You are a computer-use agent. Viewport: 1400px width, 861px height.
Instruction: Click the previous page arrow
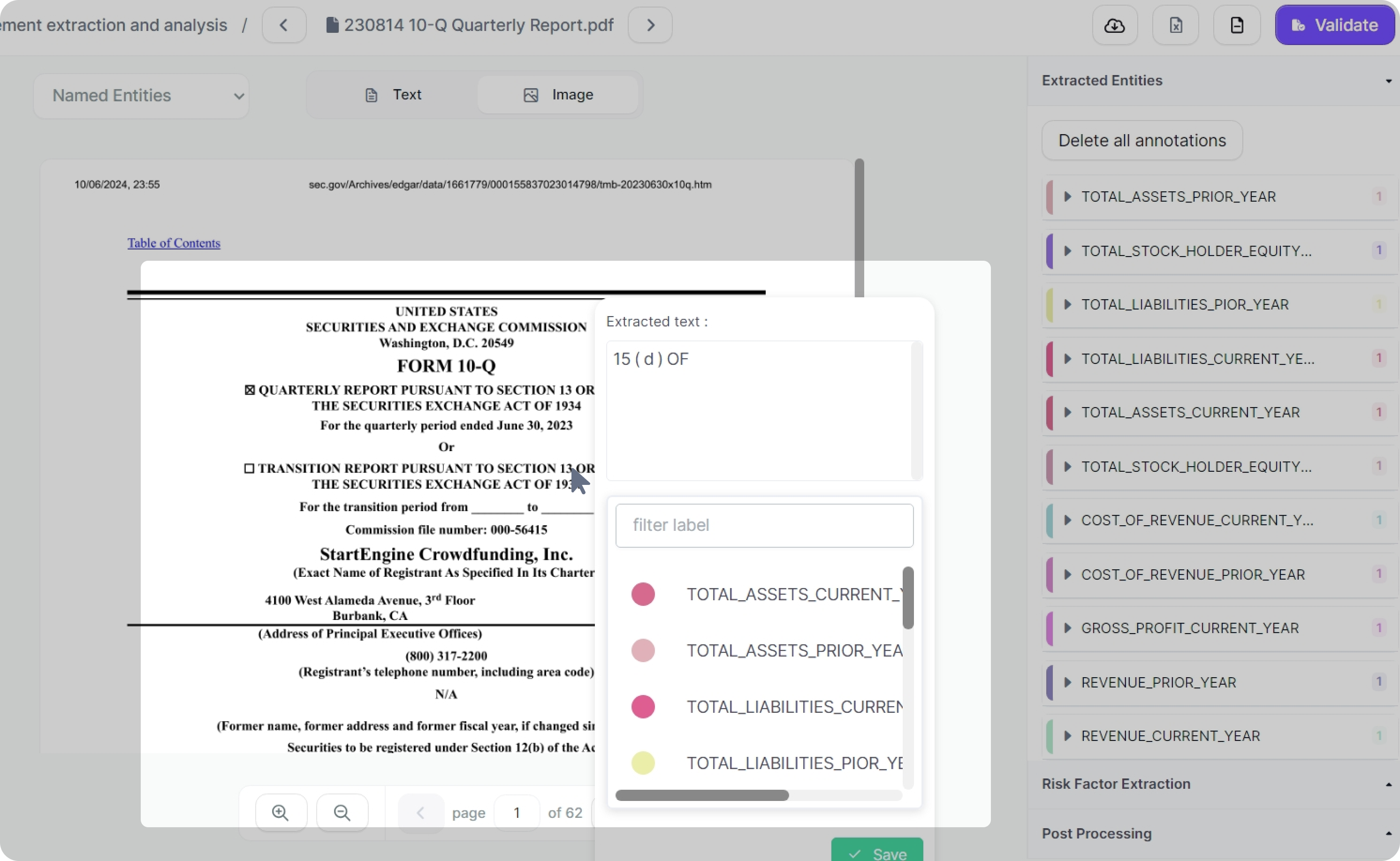[420, 813]
